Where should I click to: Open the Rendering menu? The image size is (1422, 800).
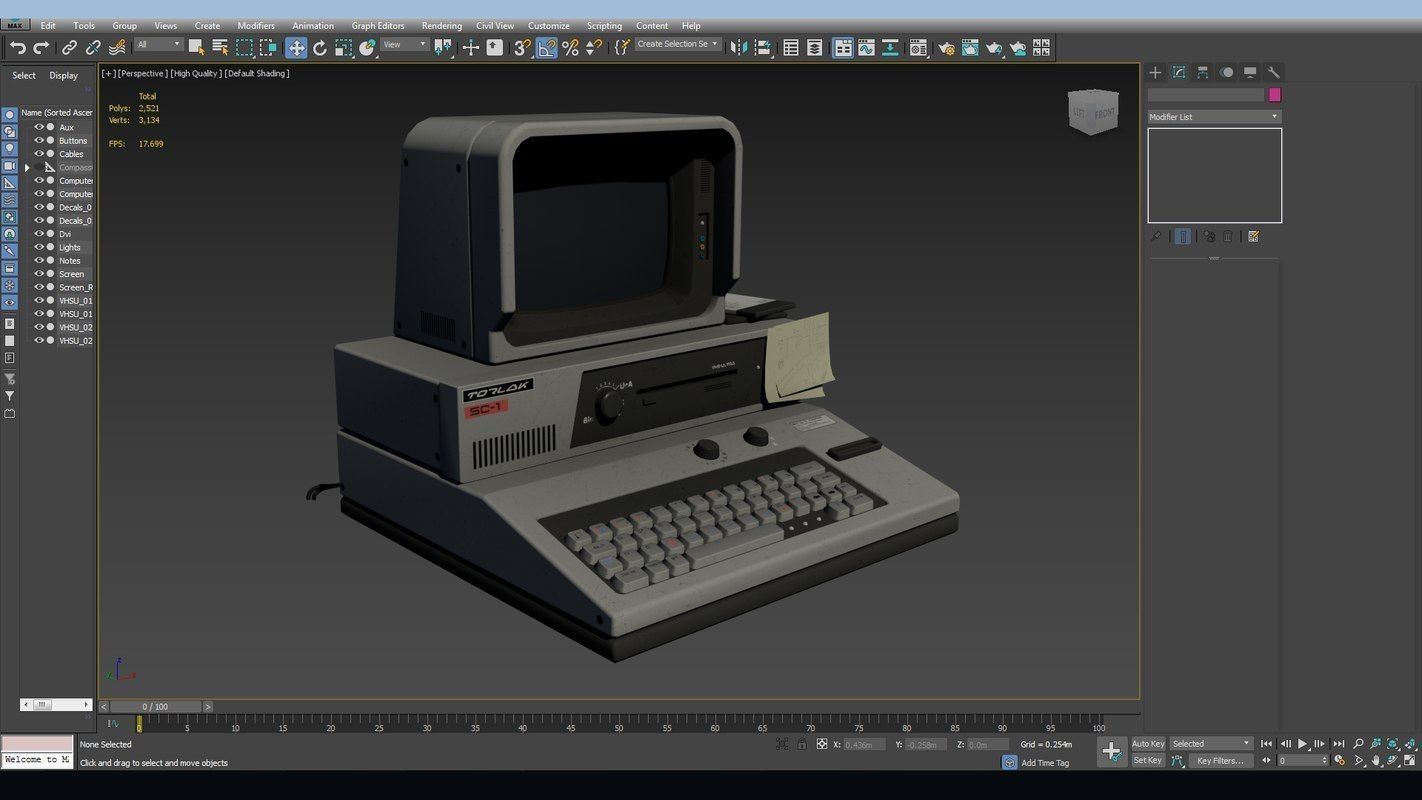441,26
